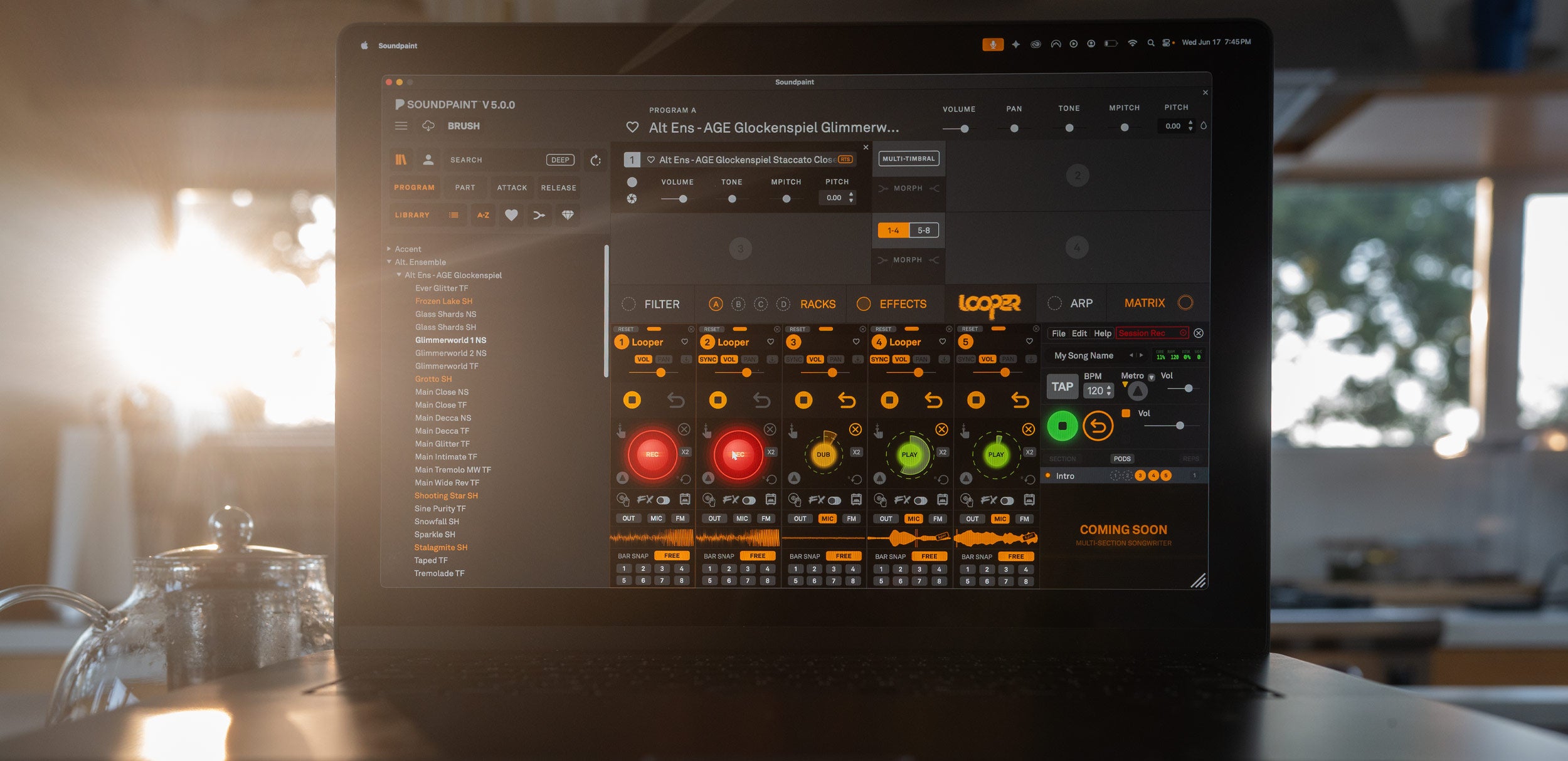Screen dimensions: 1568x761
Task: Collapse the Alt. Ensemble folder
Action: [389, 262]
